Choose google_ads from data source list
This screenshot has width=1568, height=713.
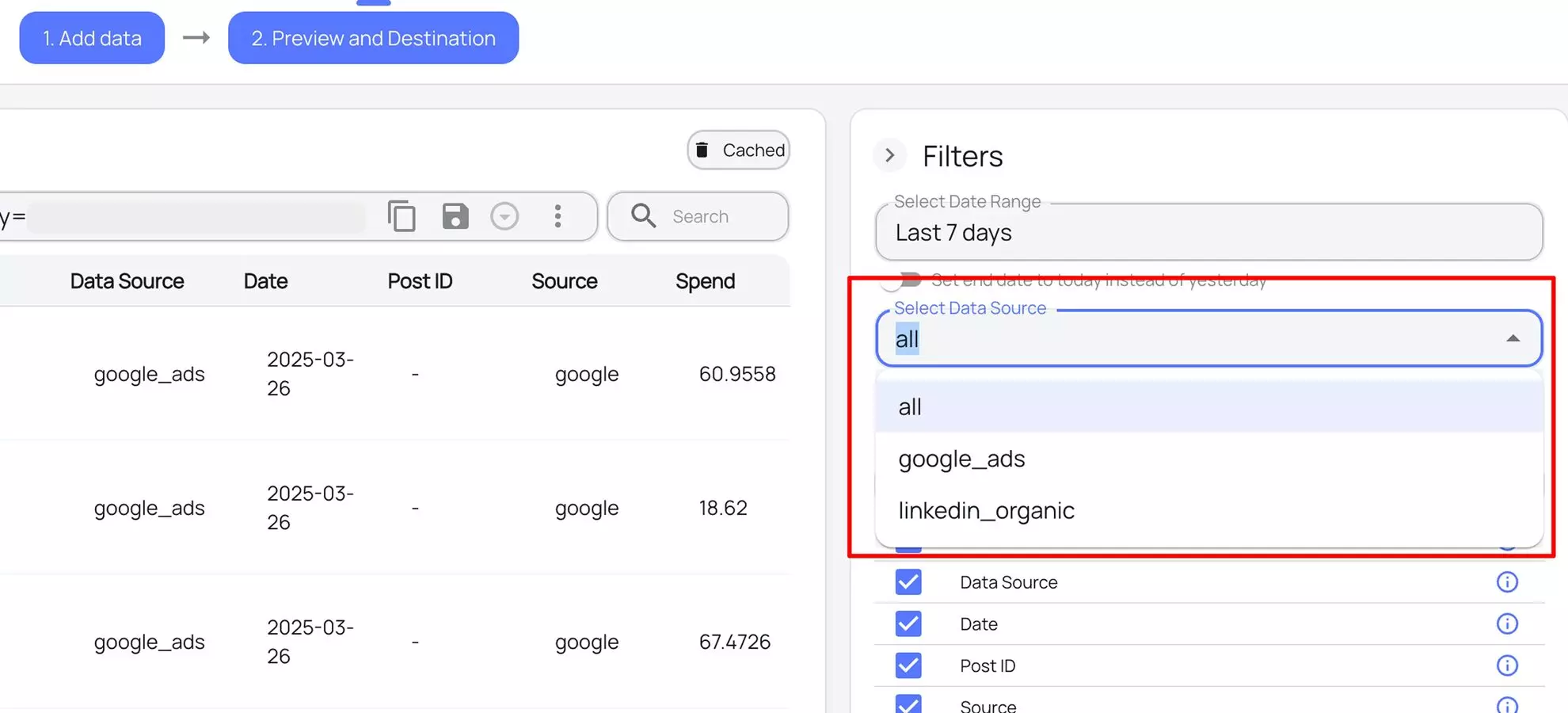(x=961, y=459)
